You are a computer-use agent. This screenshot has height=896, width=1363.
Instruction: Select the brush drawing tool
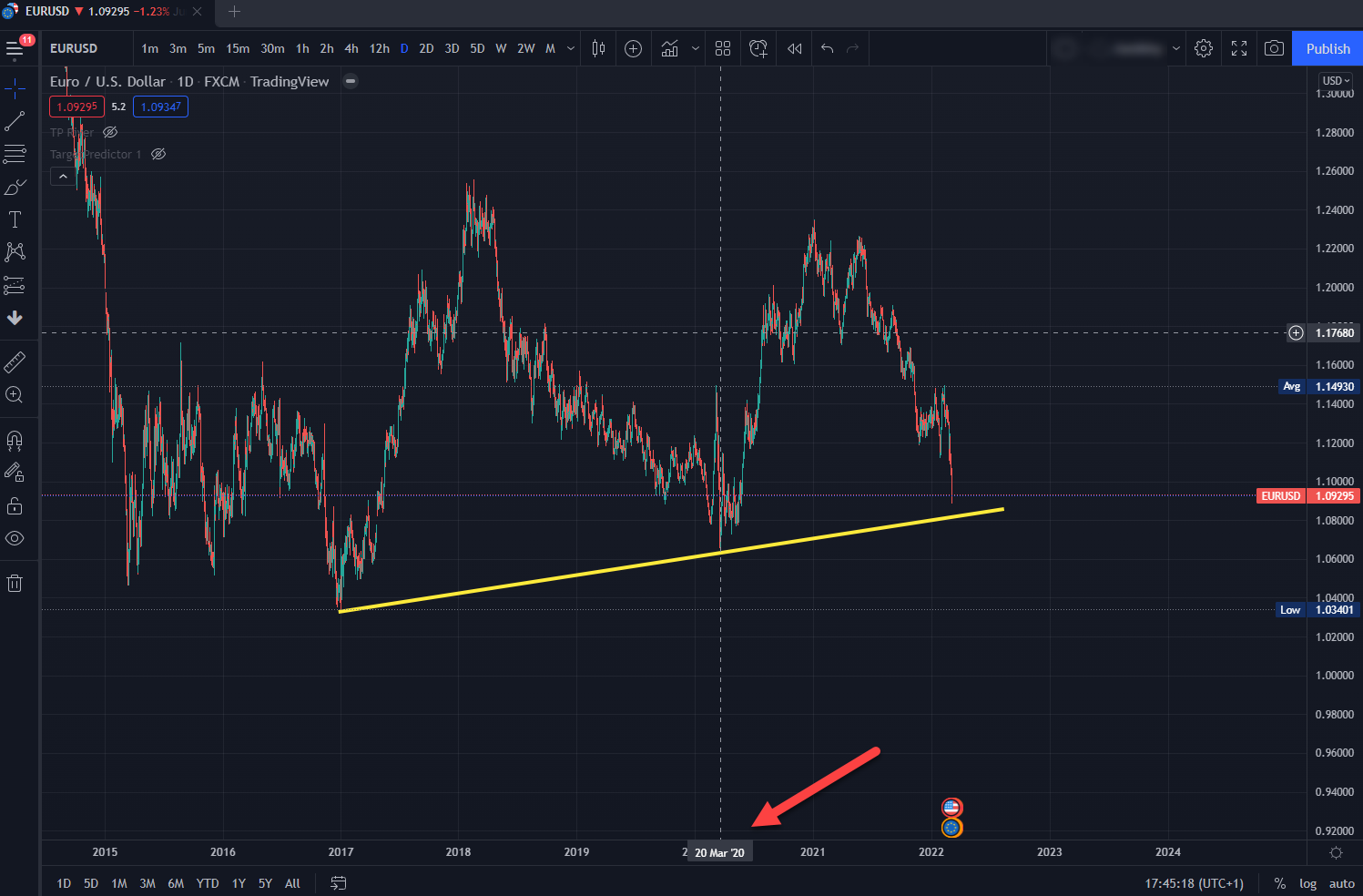pyautogui.click(x=15, y=187)
